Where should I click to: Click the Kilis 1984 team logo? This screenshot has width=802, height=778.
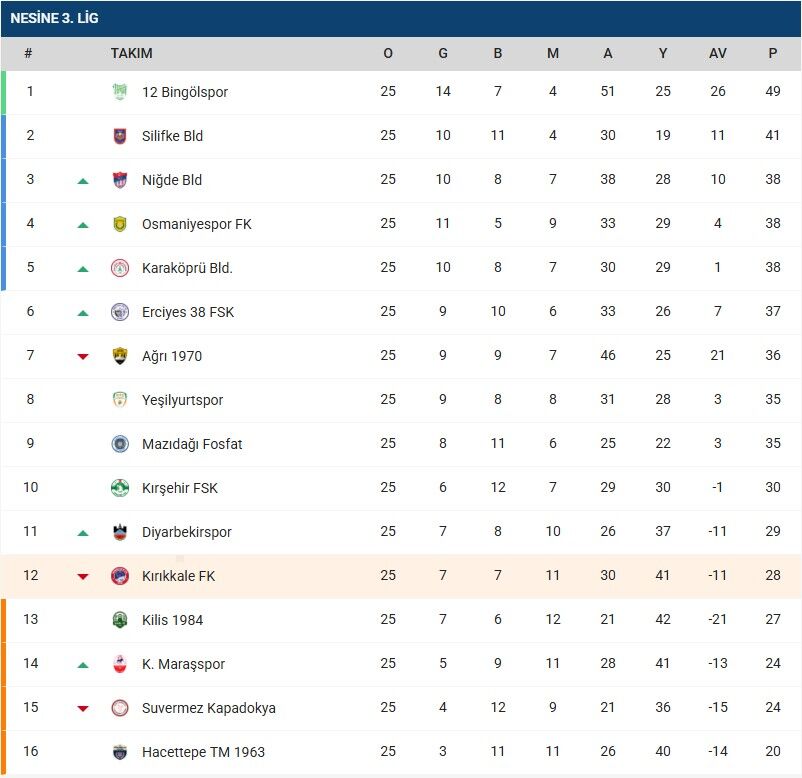pos(120,620)
